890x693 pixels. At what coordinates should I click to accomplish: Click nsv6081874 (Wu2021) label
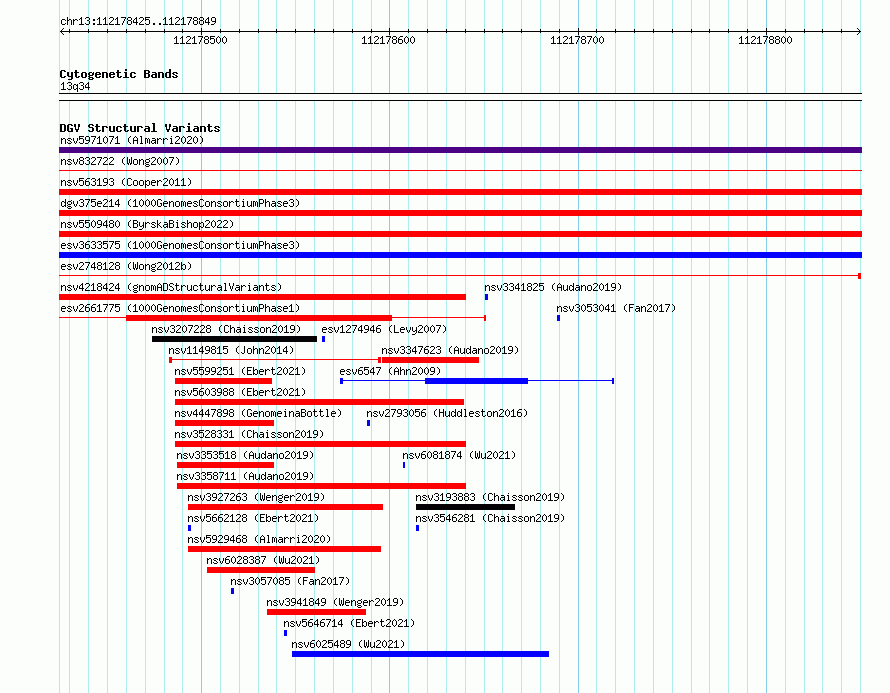click(459, 455)
